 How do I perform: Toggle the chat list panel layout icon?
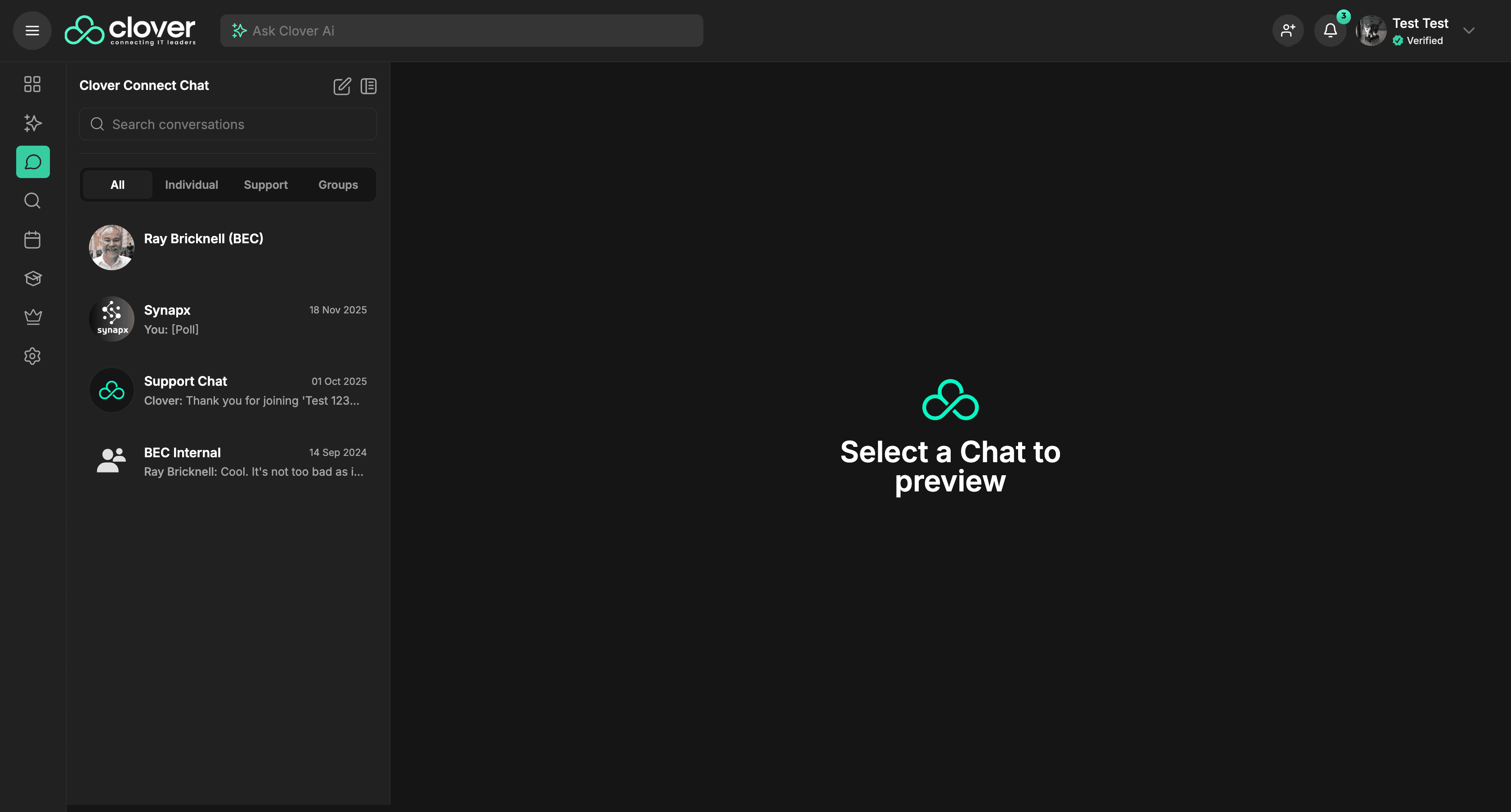coord(368,86)
